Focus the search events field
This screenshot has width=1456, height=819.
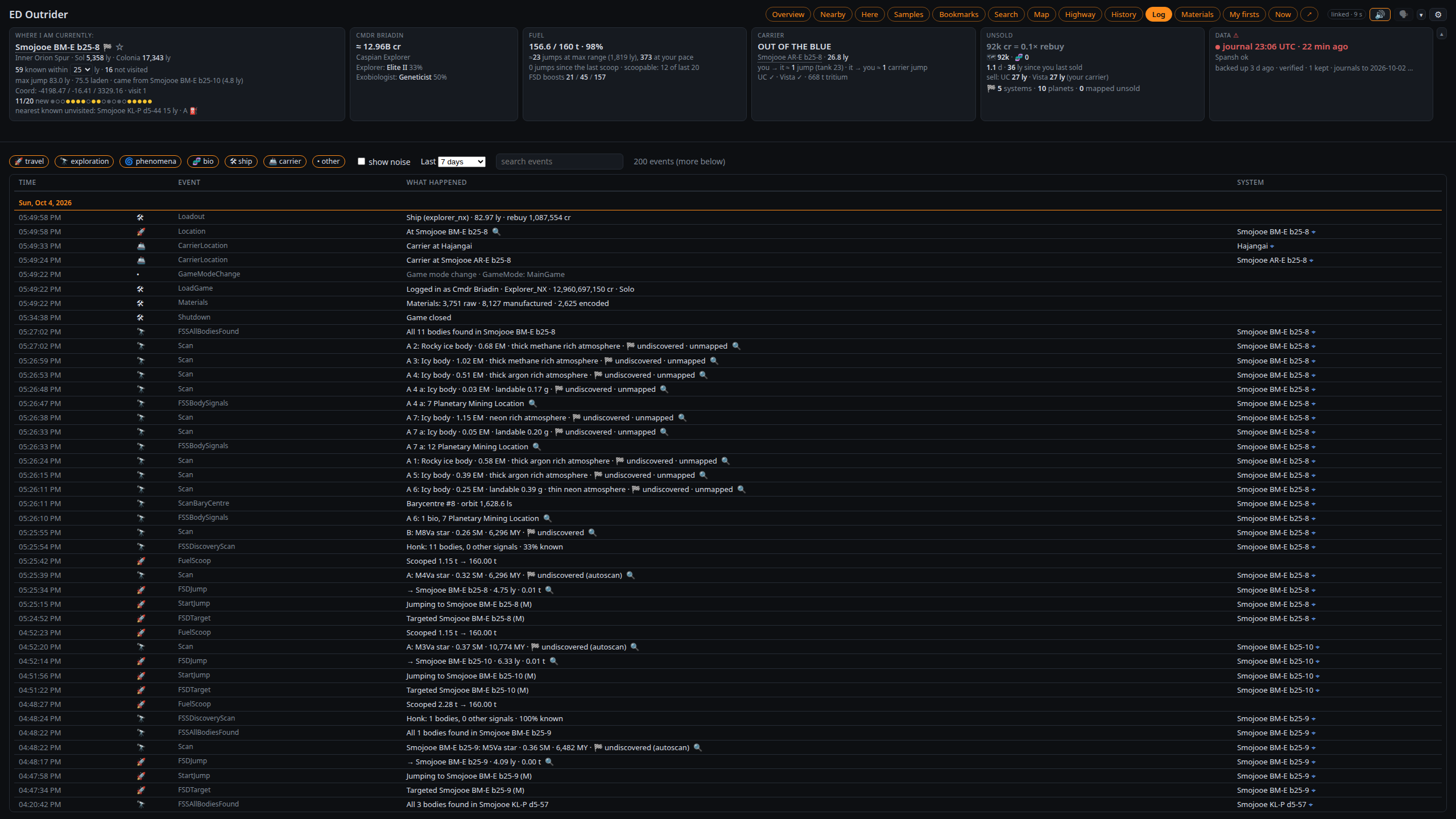[x=560, y=162]
